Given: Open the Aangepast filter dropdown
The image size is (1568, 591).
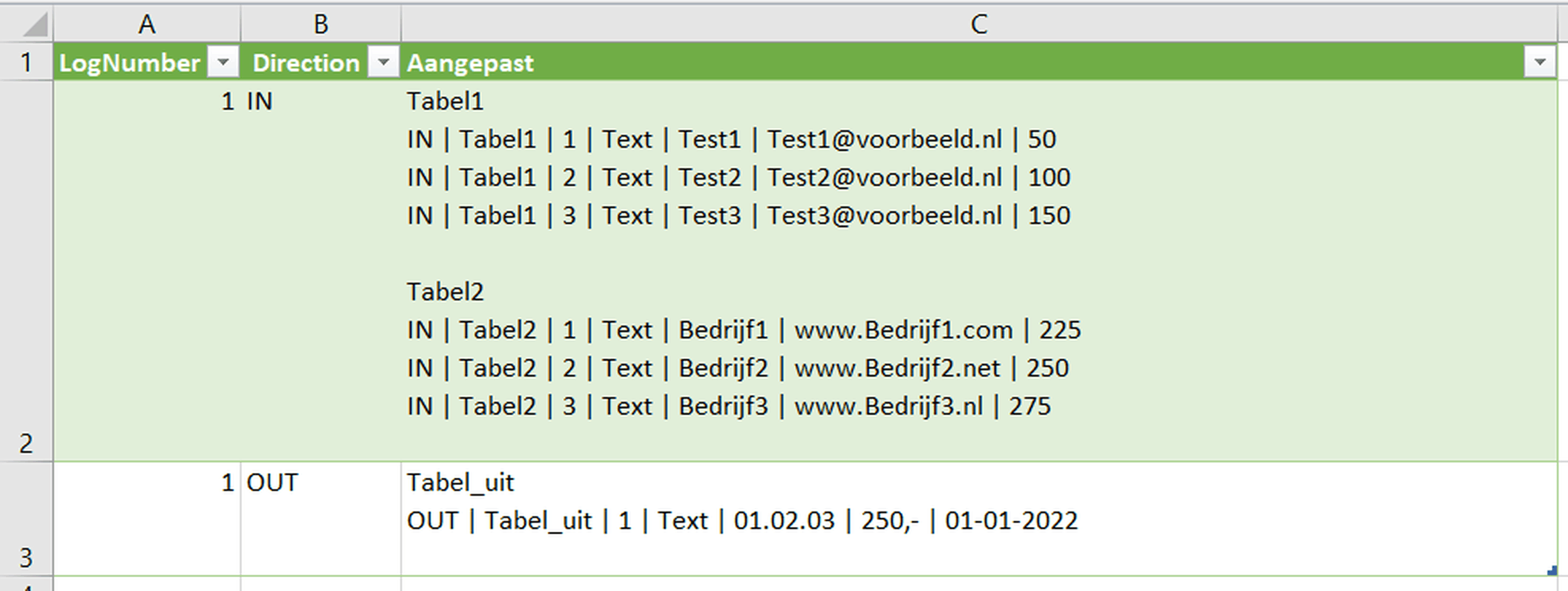Looking at the screenshot, I should point(1540,62).
